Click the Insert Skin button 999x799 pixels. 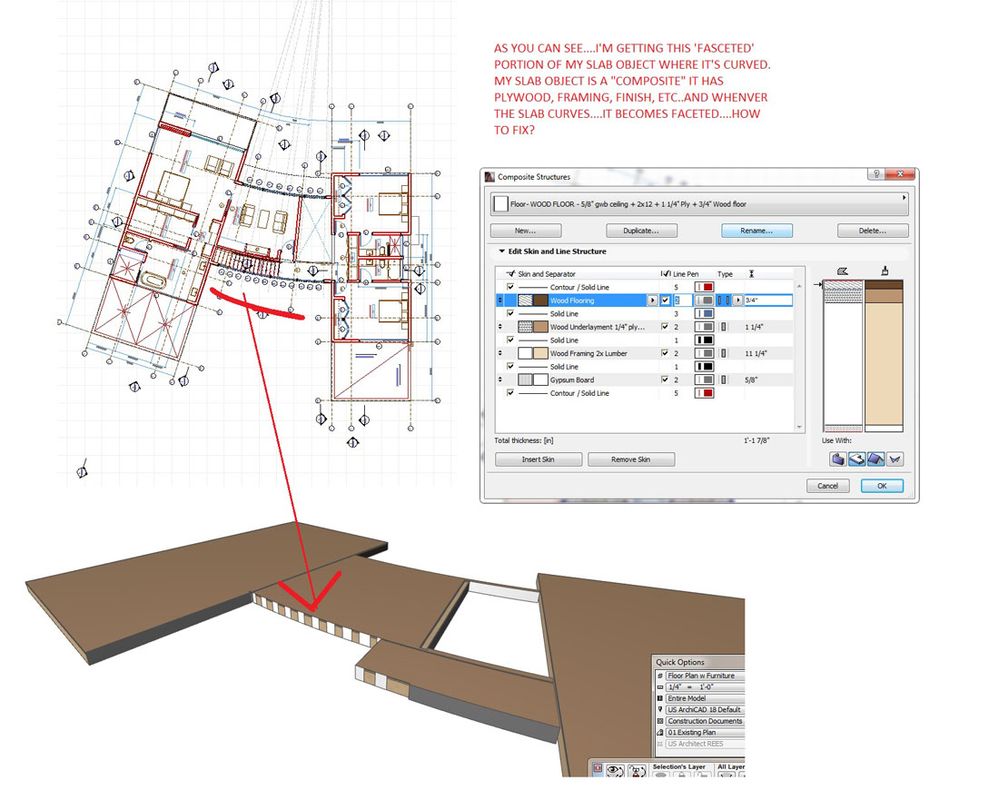pyautogui.click(x=538, y=459)
